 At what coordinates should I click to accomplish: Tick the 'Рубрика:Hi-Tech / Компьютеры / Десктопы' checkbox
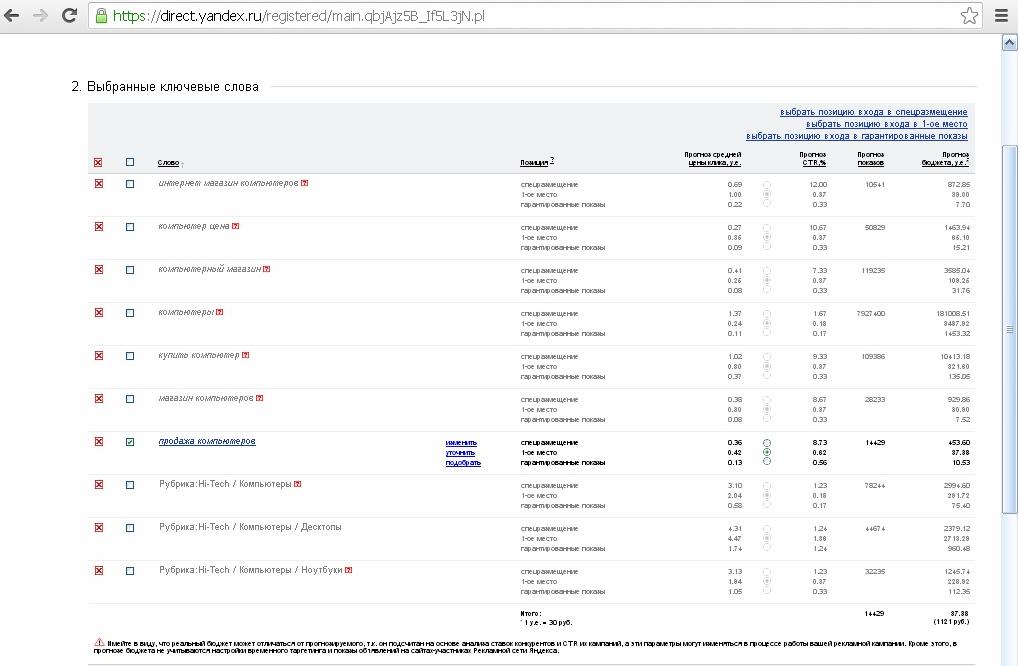pos(130,528)
